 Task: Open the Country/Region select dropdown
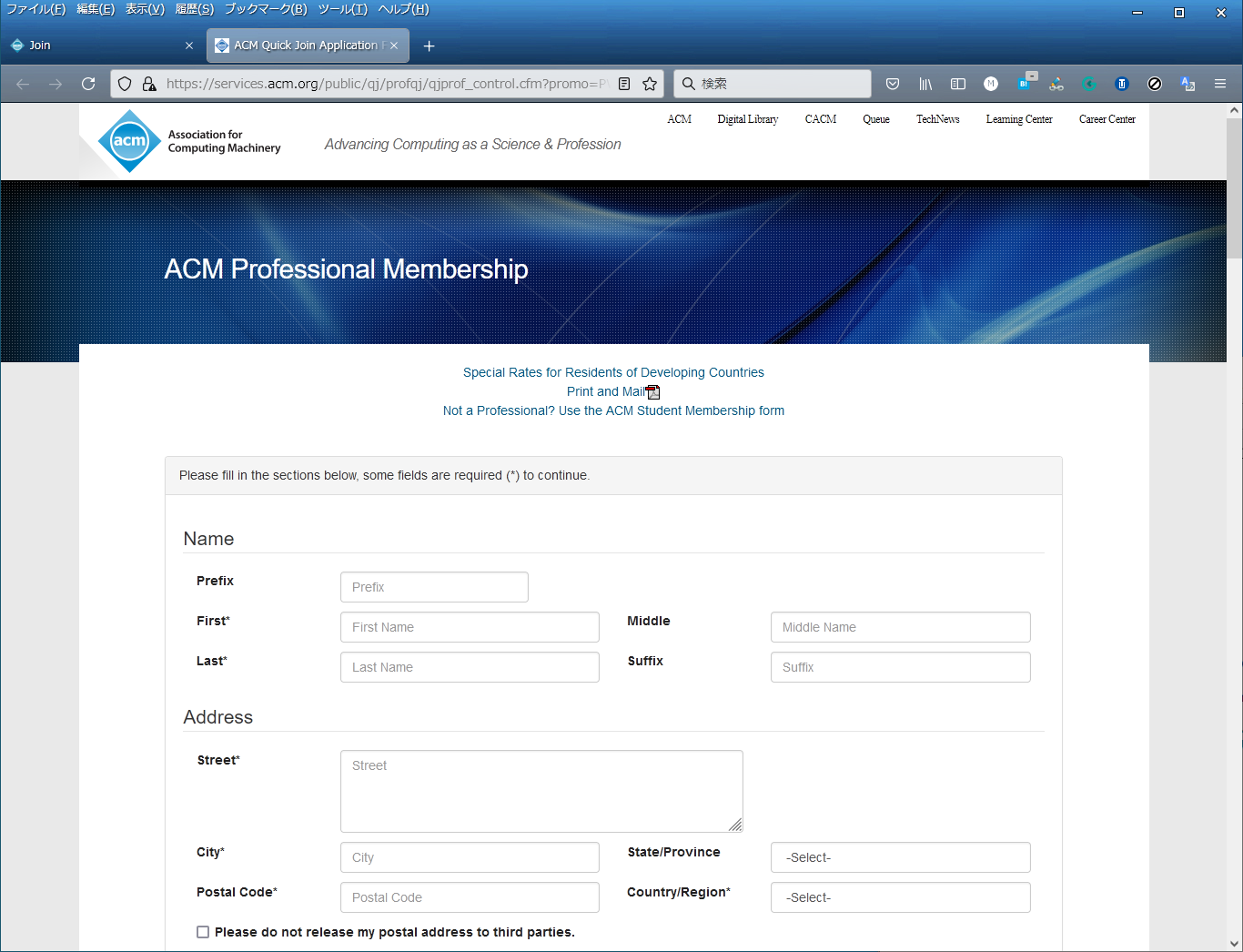[x=900, y=897]
